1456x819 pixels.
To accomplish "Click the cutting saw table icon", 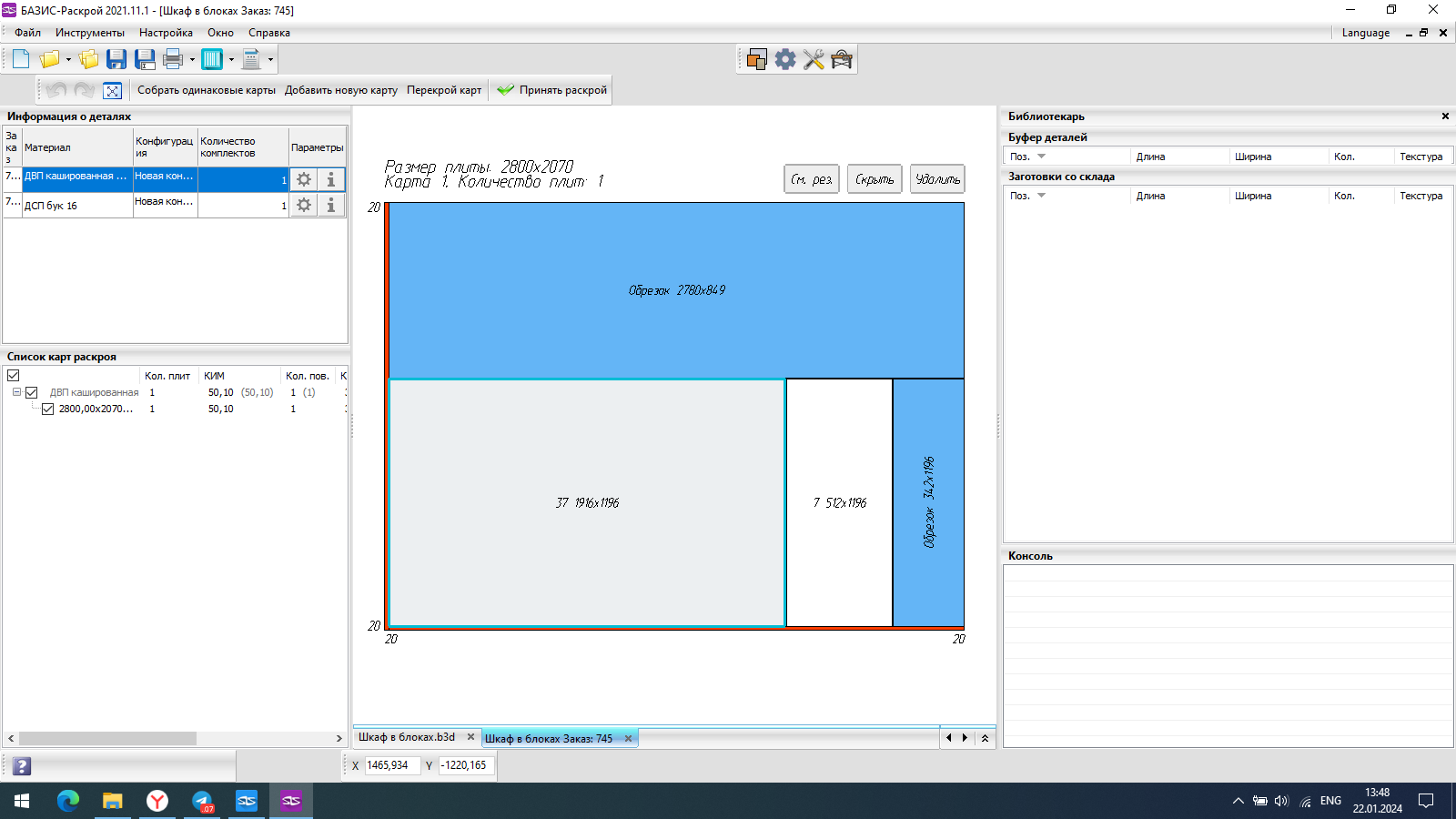I will click(842, 60).
